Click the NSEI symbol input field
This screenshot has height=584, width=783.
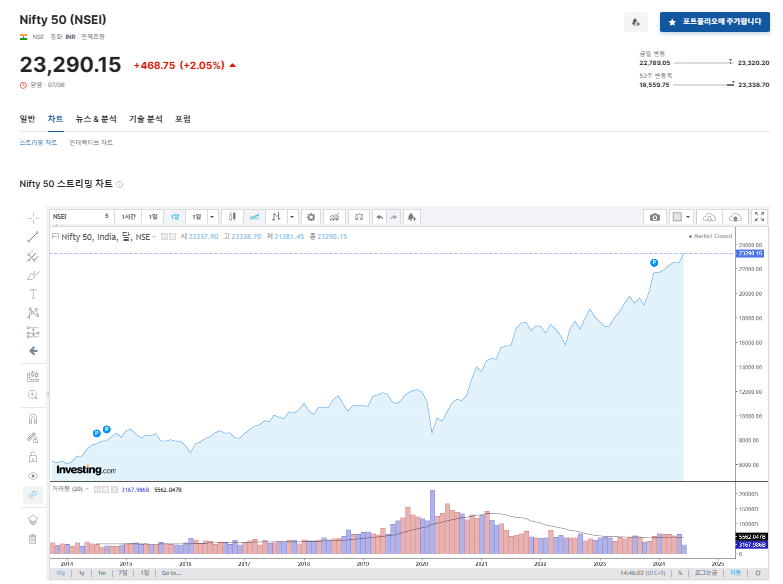coord(80,217)
